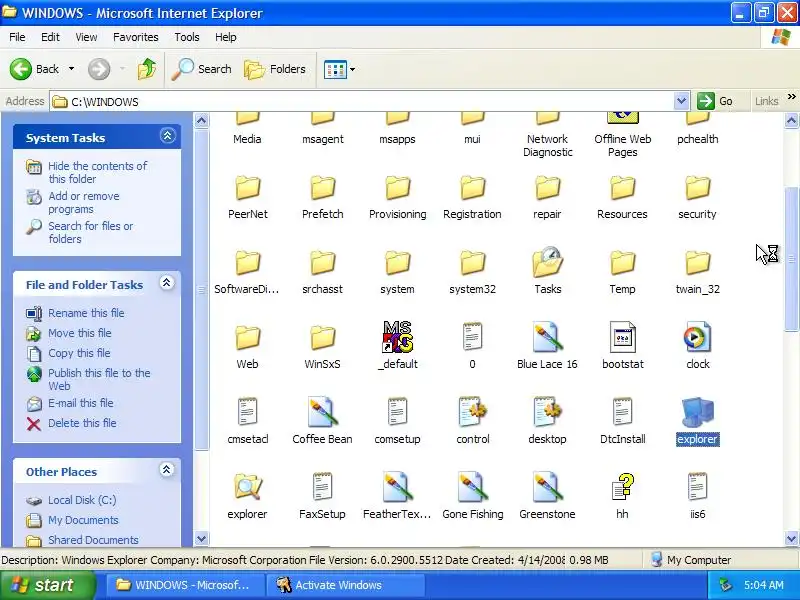Select the iis6 text file icon

coord(697,487)
